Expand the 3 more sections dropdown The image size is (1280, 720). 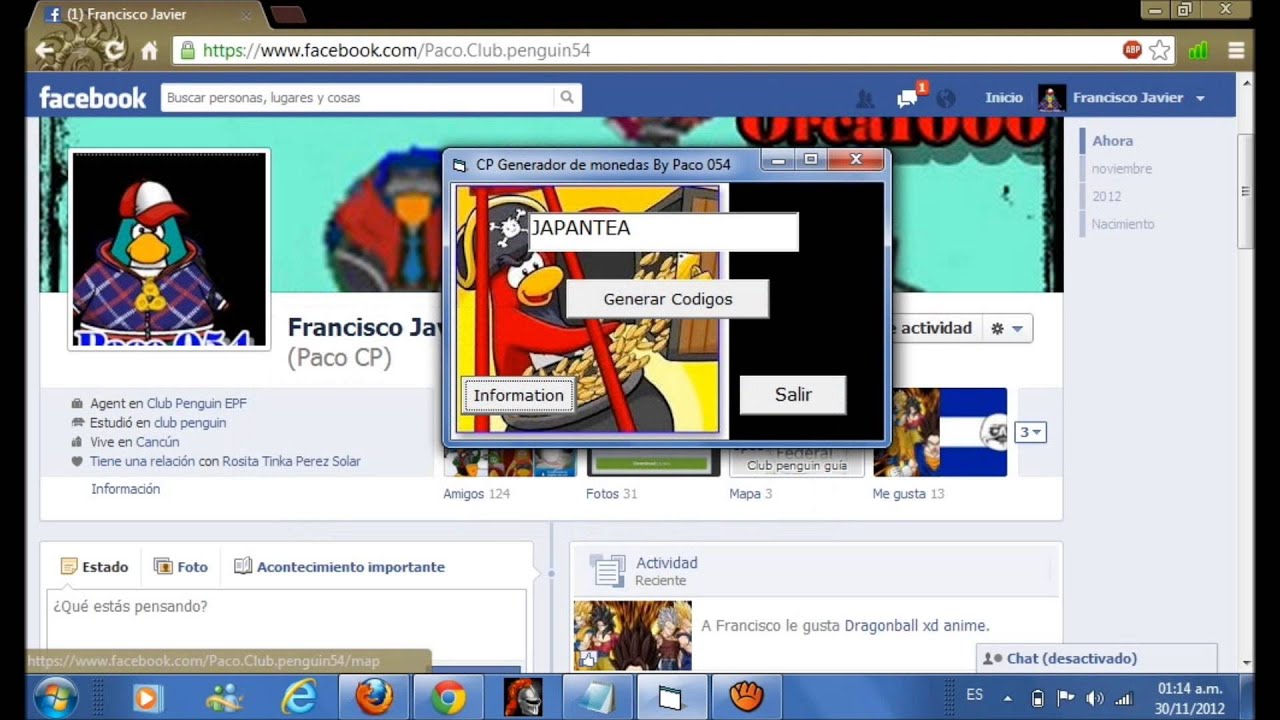(x=1030, y=433)
